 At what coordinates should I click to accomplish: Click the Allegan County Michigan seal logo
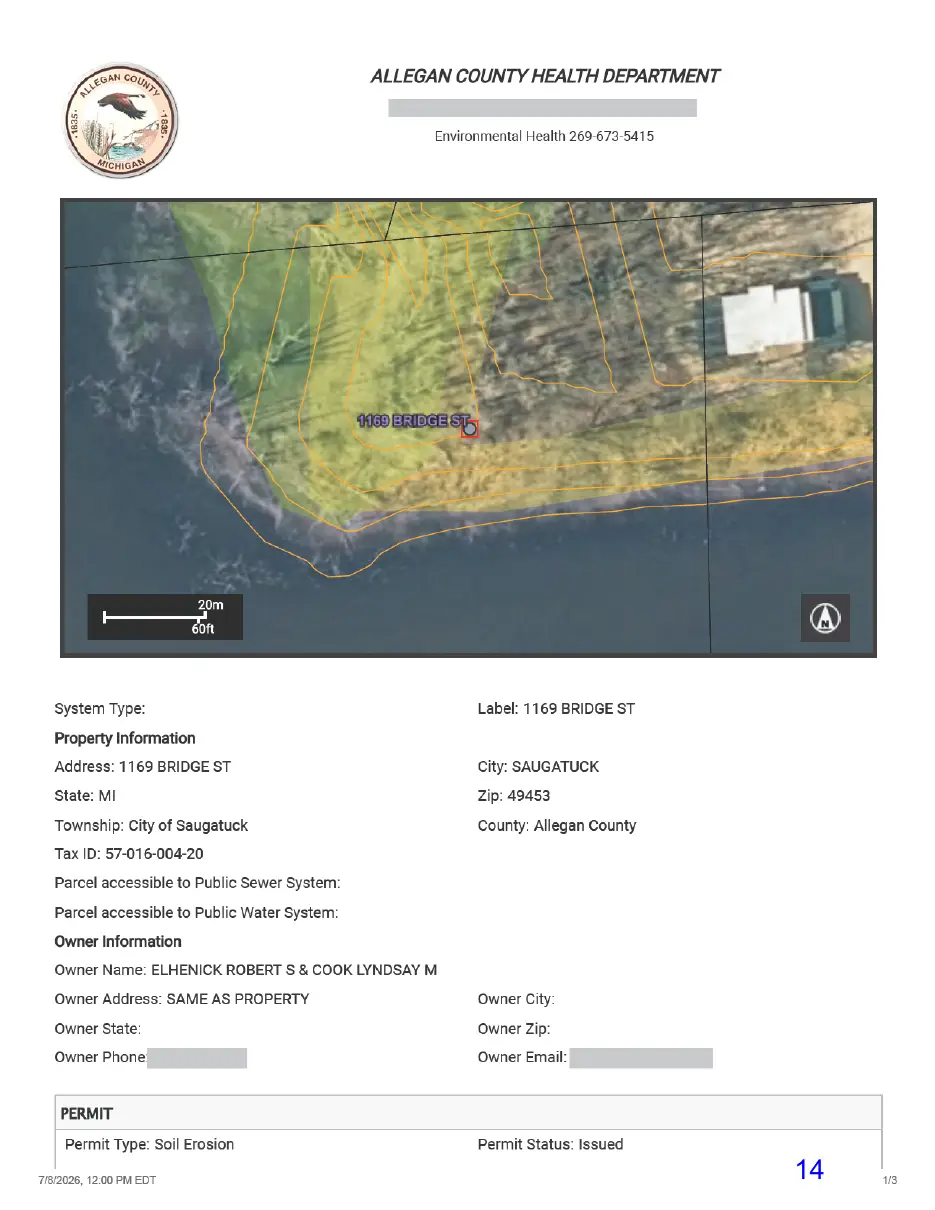pos(122,121)
